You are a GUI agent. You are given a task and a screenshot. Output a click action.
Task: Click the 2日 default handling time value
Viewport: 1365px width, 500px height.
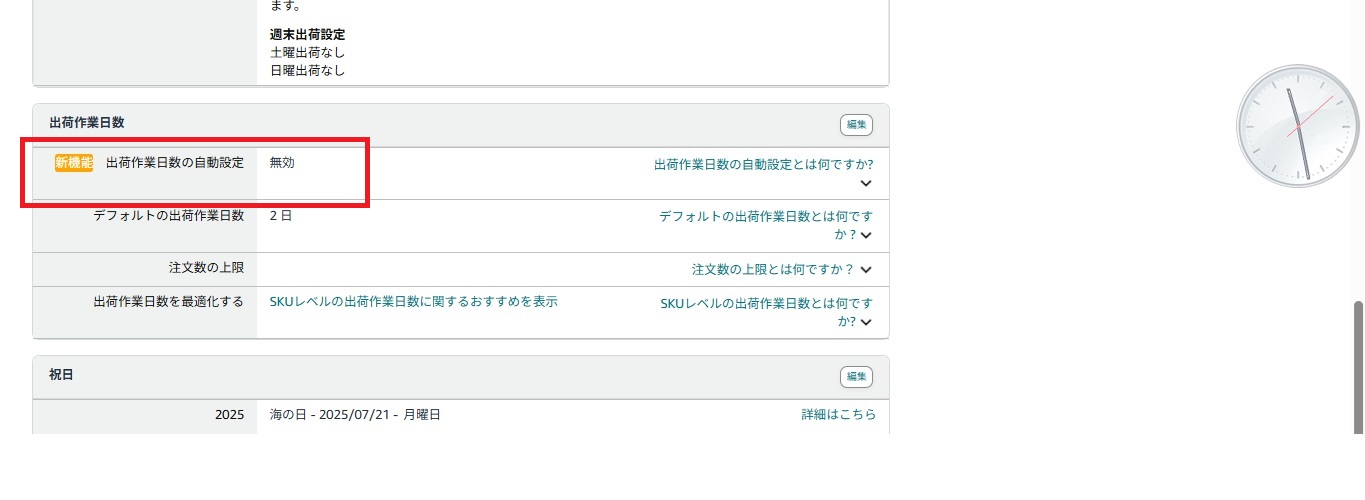(280, 215)
